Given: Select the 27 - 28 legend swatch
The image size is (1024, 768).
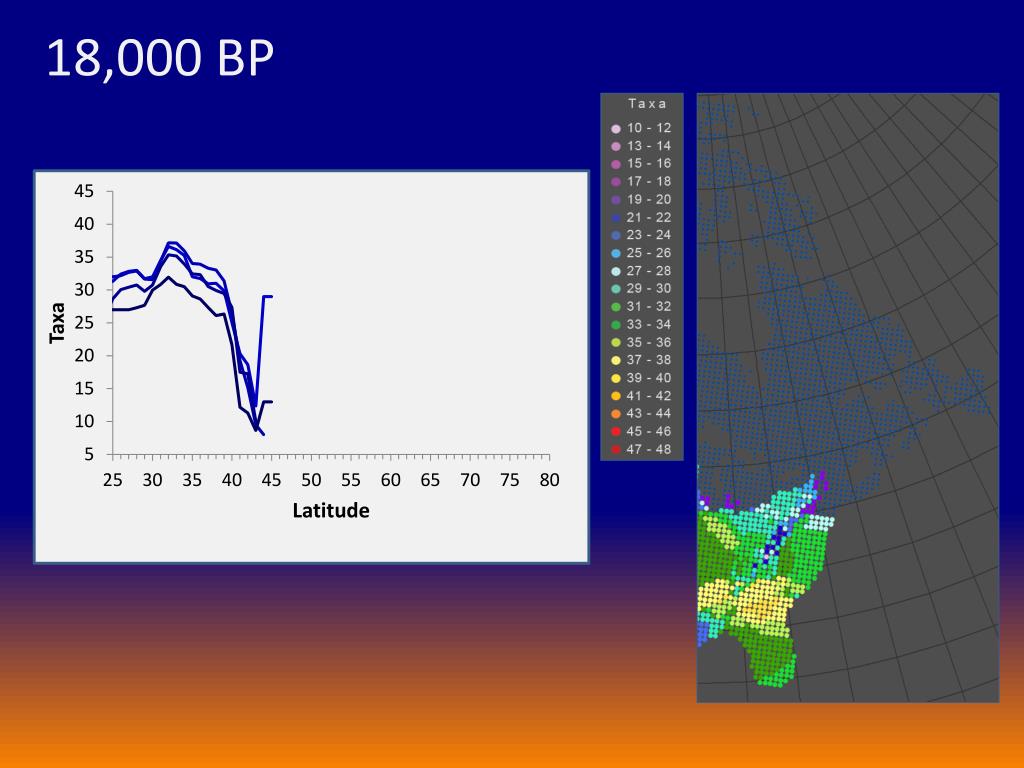Looking at the screenshot, I should (615, 271).
